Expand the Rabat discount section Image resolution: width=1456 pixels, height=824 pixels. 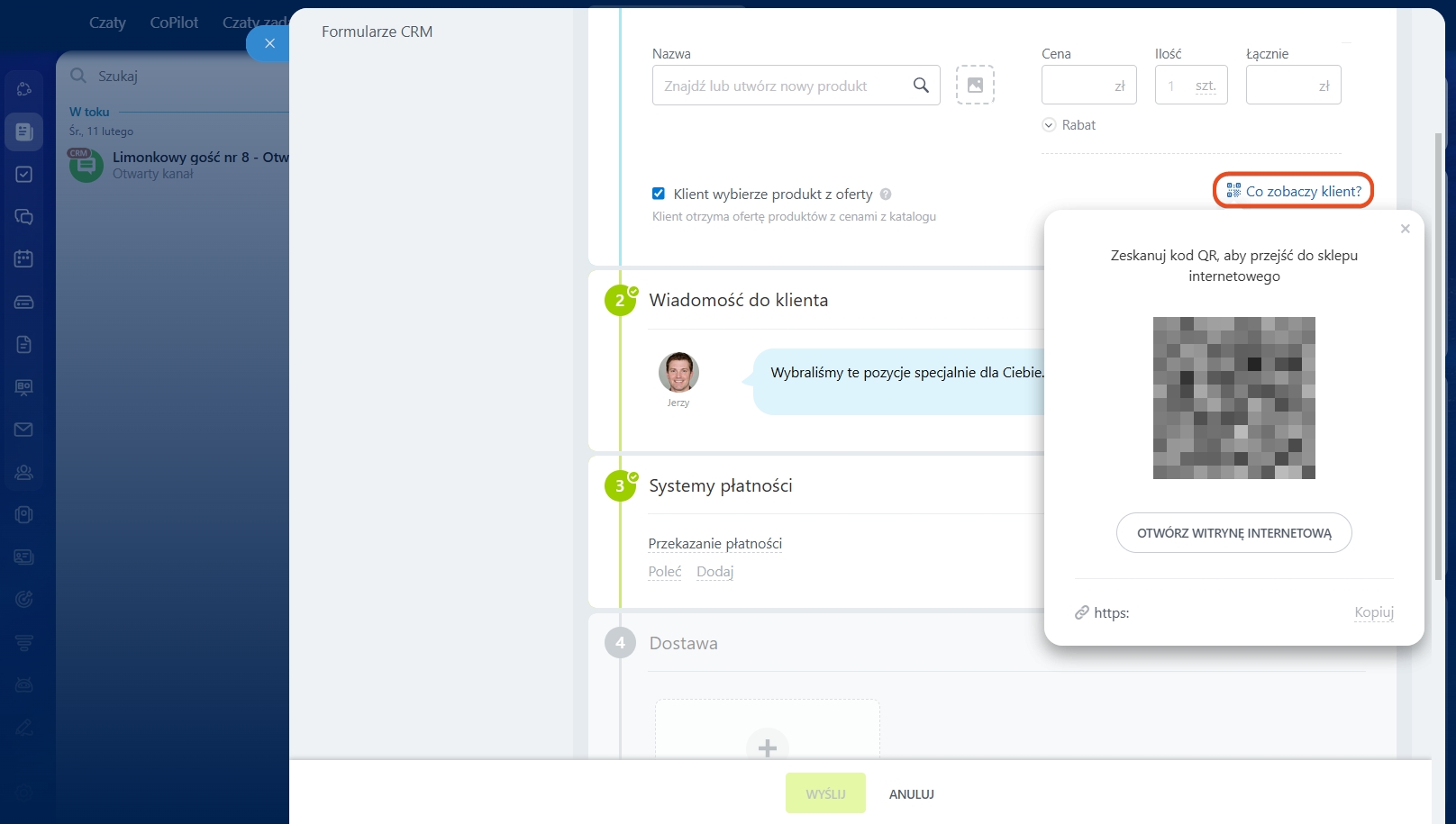[1069, 125]
